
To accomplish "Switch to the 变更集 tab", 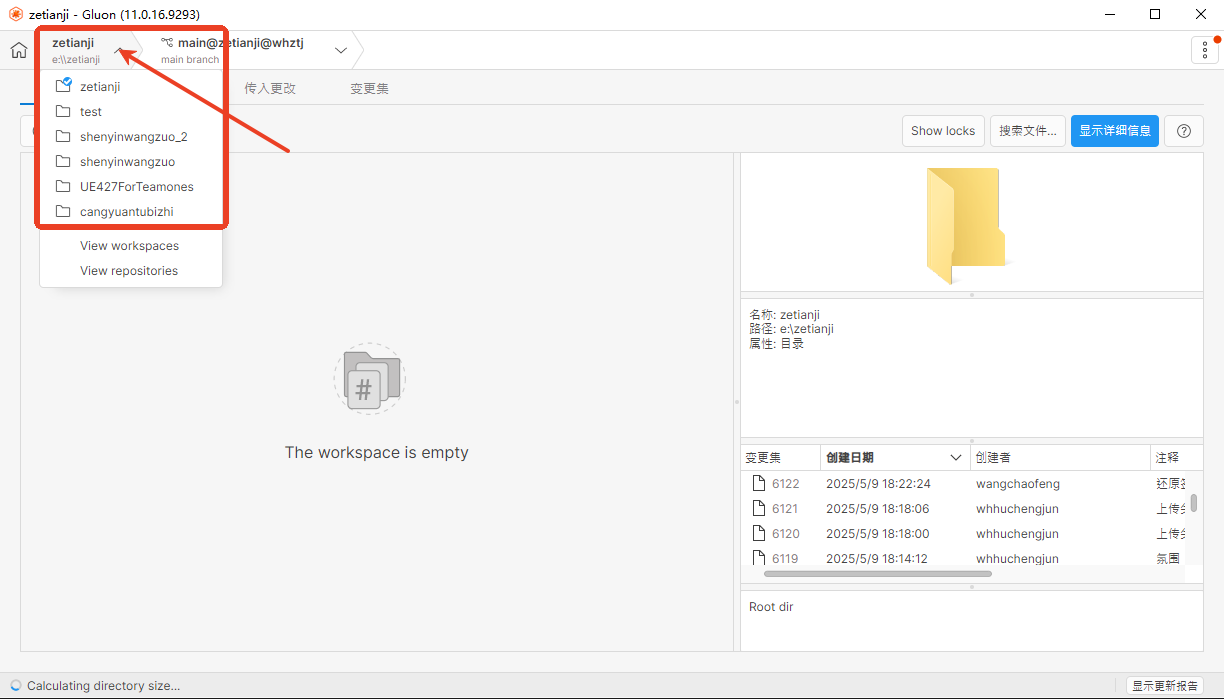I will [369, 88].
